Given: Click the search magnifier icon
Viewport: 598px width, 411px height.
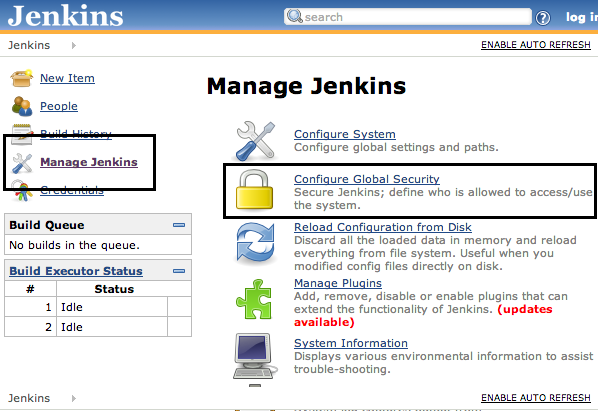Looking at the screenshot, I should click(x=294, y=16).
